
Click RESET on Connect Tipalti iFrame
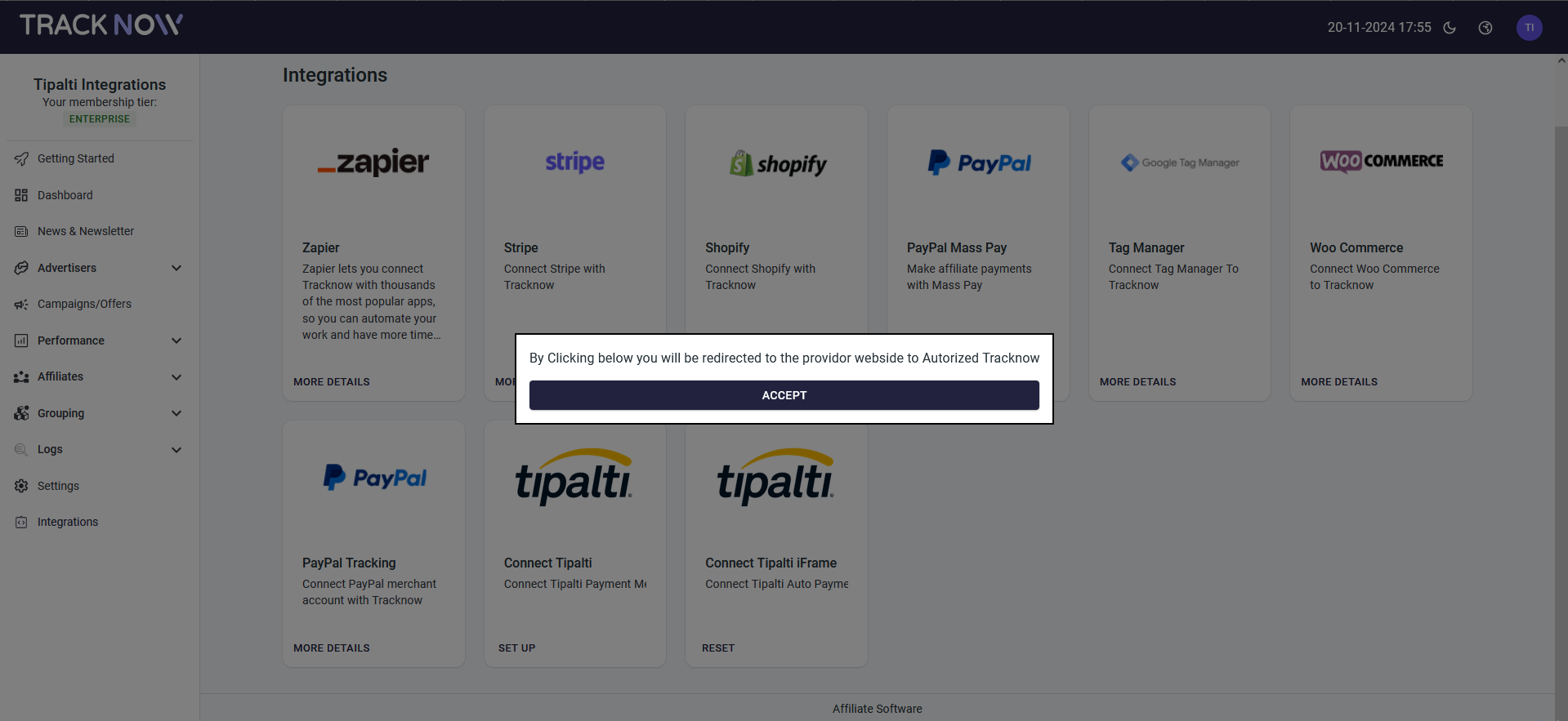point(718,648)
